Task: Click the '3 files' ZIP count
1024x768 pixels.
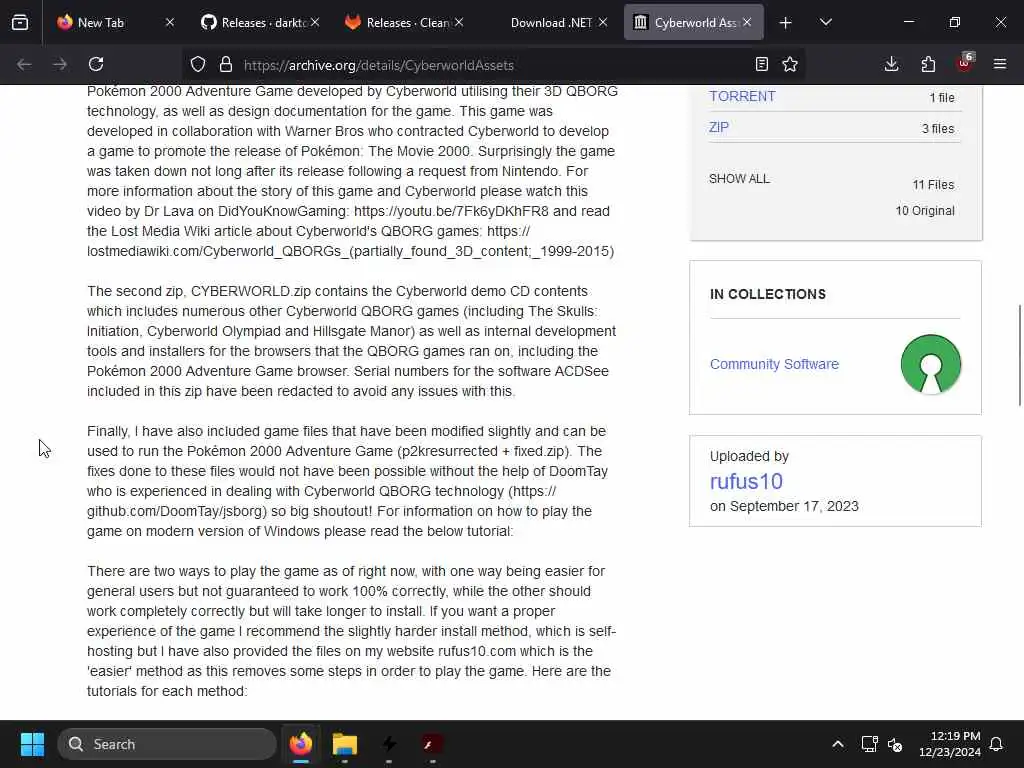Action: (938, 129)
